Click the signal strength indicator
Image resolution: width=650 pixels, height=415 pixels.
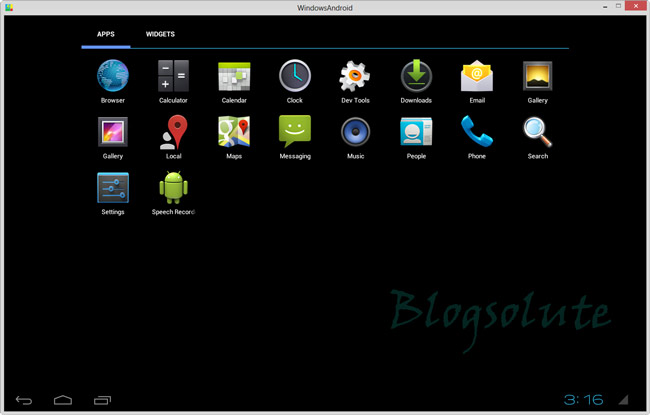[x=623, y=400]
